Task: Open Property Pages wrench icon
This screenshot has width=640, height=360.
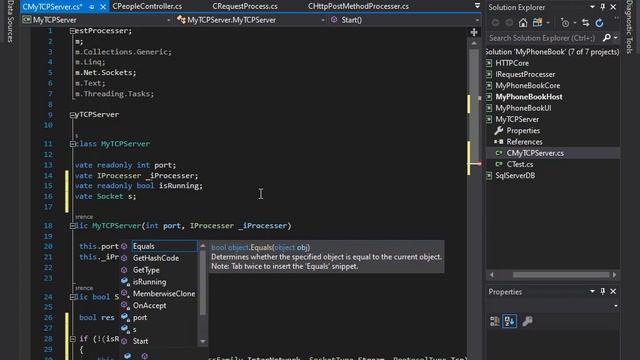Action: (x=527, y=321)
